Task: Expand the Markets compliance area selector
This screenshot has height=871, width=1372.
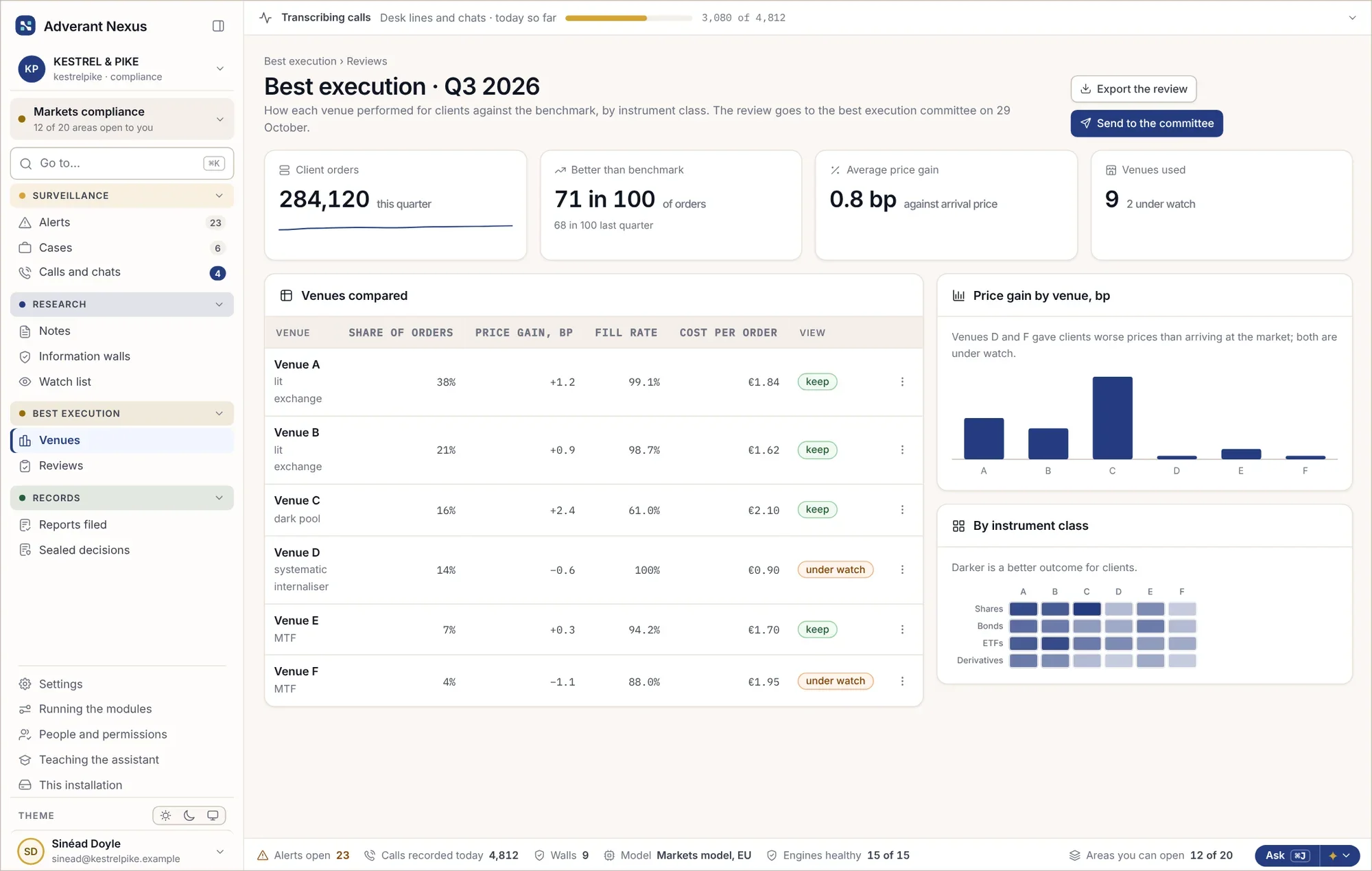Action: coord(122,119)
